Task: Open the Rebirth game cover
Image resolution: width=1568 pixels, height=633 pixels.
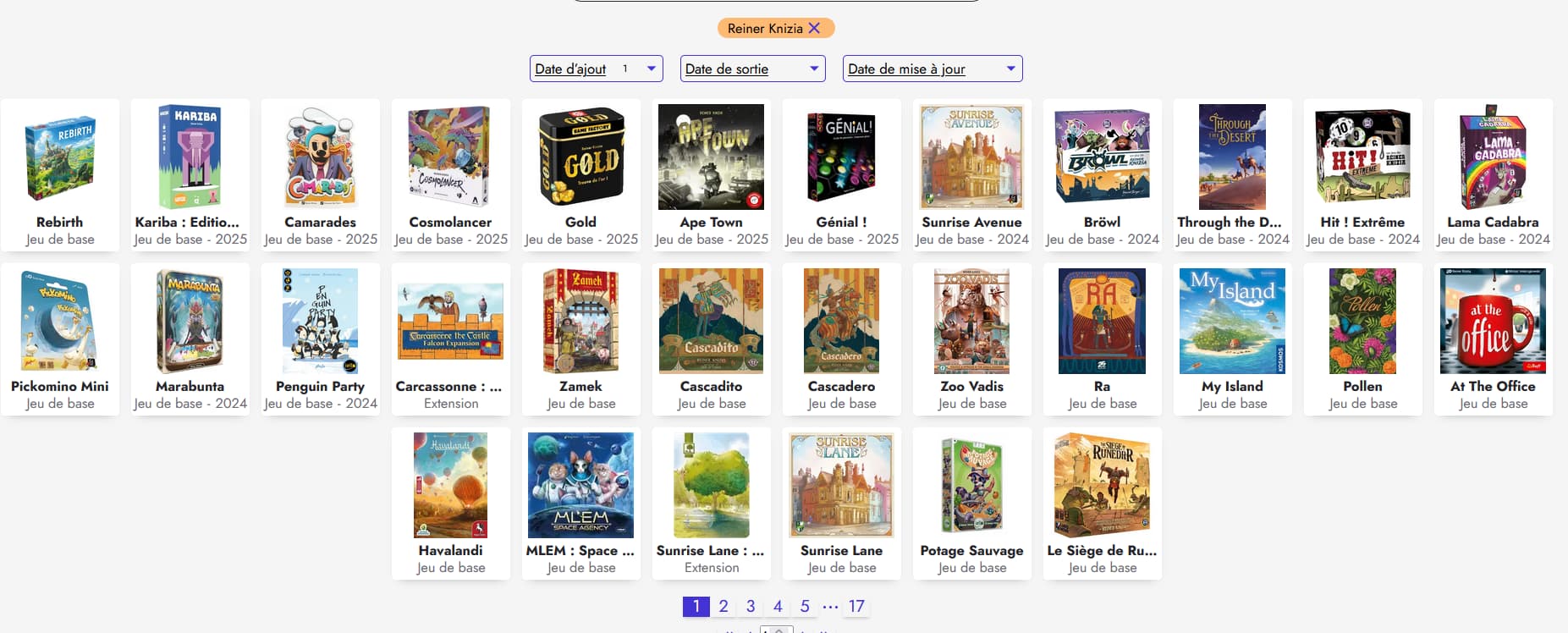Action: [60, 157]
